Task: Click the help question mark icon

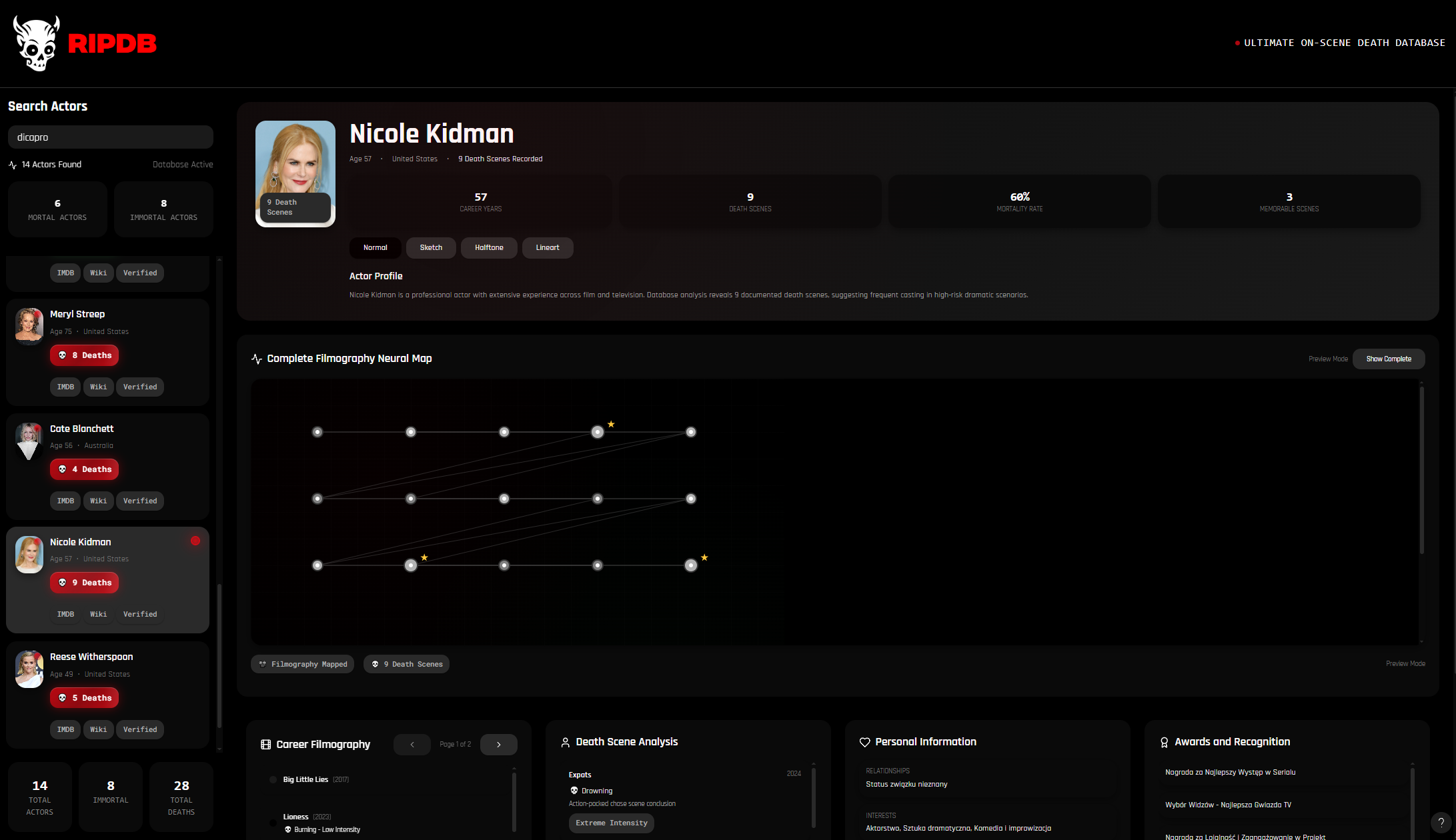Action: pos(1441,822)
